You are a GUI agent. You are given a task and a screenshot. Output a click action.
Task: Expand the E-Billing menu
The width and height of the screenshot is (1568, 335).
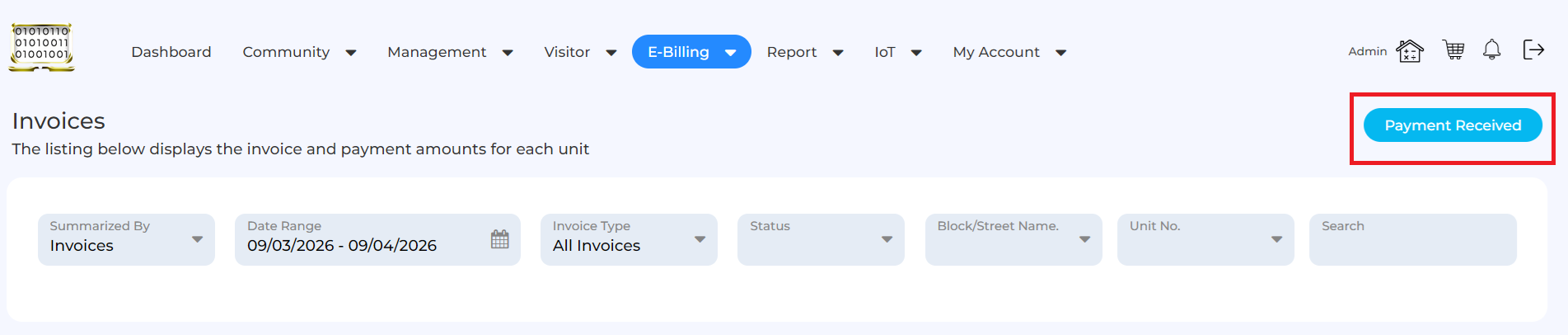(691, 52)
